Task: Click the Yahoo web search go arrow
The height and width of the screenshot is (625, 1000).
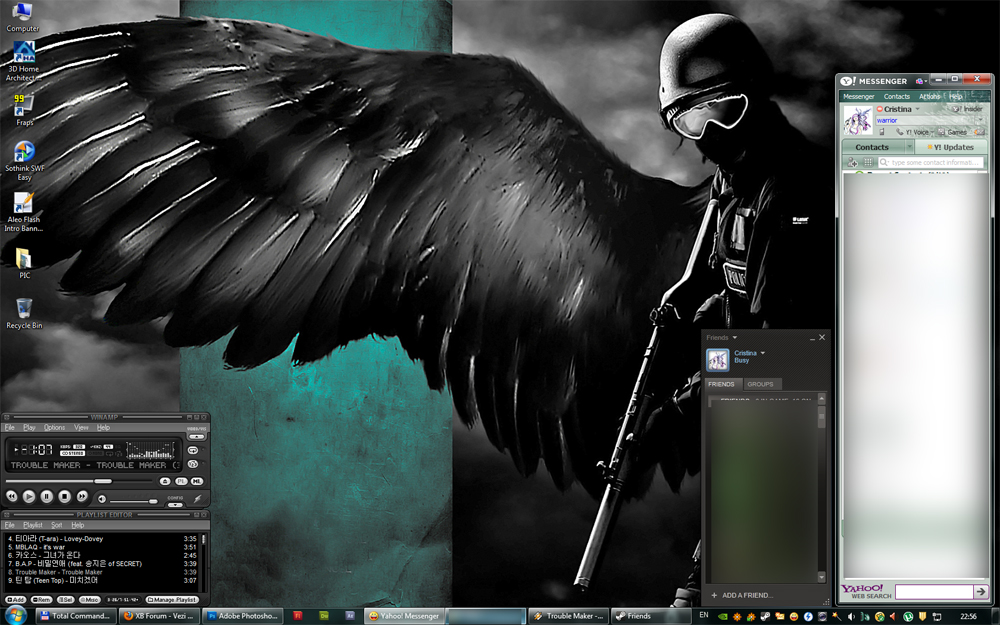Action: tap(981, 592)
